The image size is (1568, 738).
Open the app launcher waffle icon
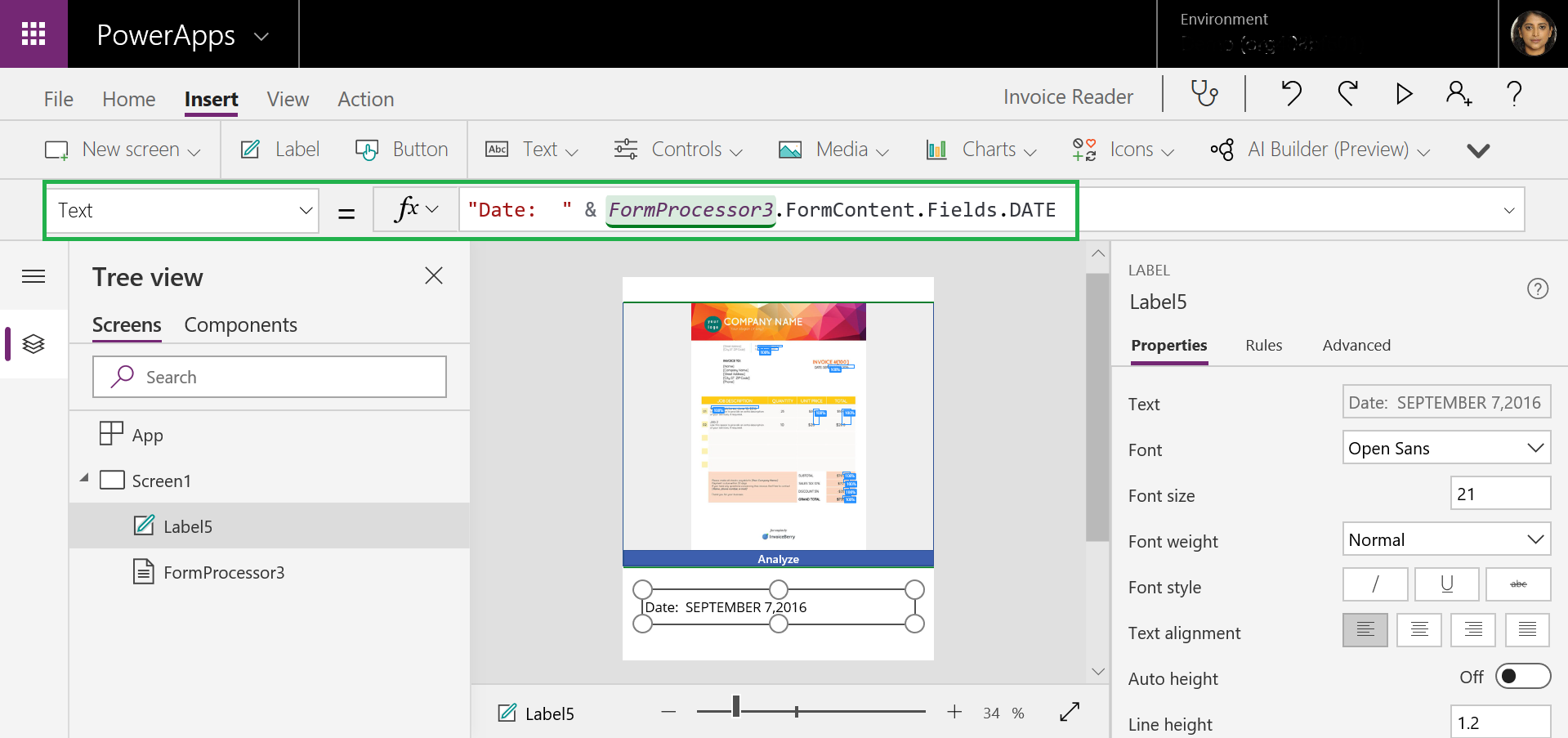(34, 34)
